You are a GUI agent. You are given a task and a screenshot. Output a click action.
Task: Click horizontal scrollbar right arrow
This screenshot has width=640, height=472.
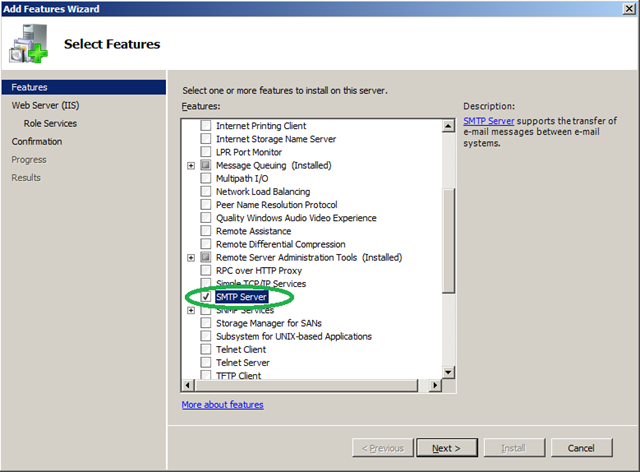coord(435,385)
